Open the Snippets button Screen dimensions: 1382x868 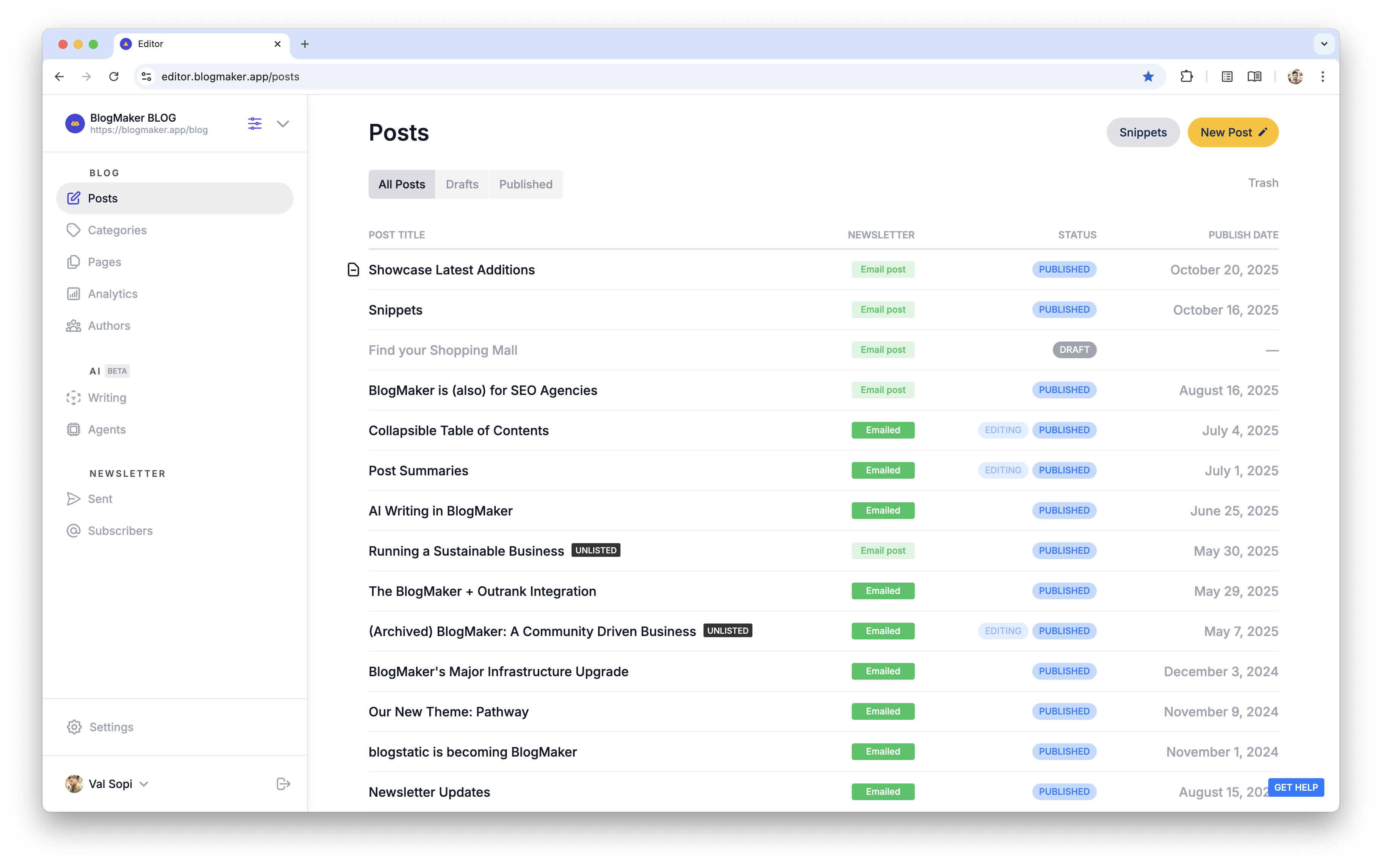[x=1143, y=133]
